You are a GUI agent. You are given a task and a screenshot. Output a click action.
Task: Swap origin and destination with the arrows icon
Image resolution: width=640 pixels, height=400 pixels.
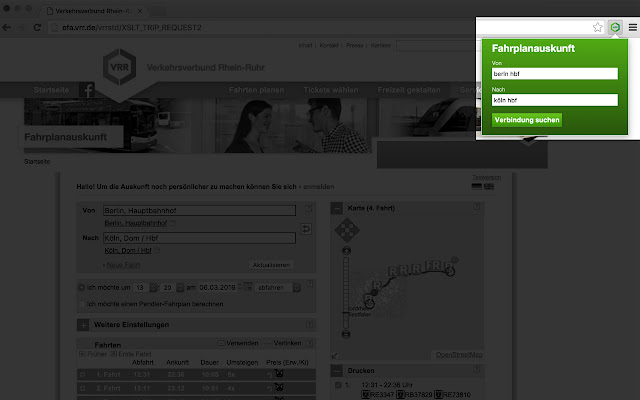click(306, 229)
